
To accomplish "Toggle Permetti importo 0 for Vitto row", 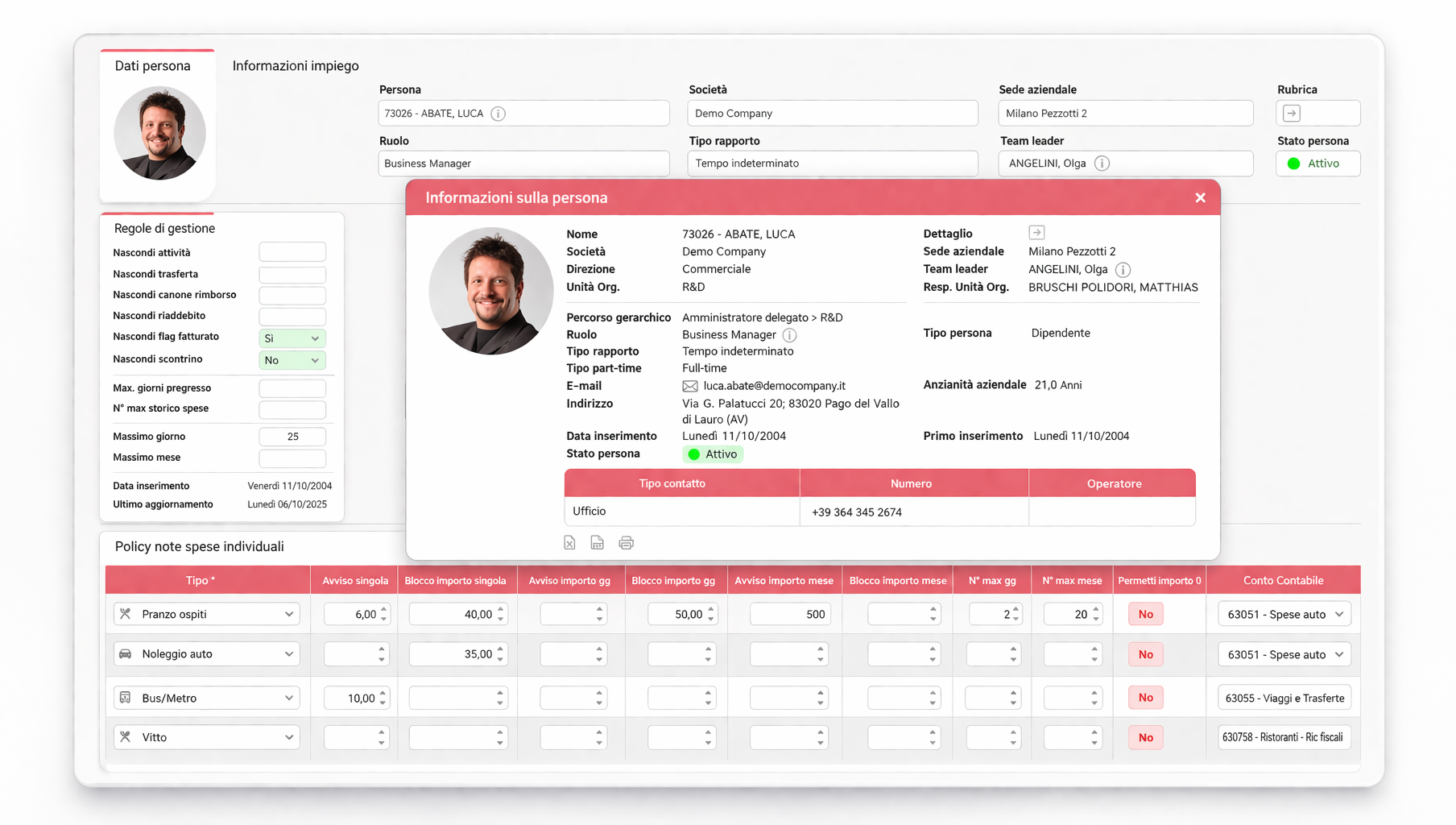I will (1145, 737).
